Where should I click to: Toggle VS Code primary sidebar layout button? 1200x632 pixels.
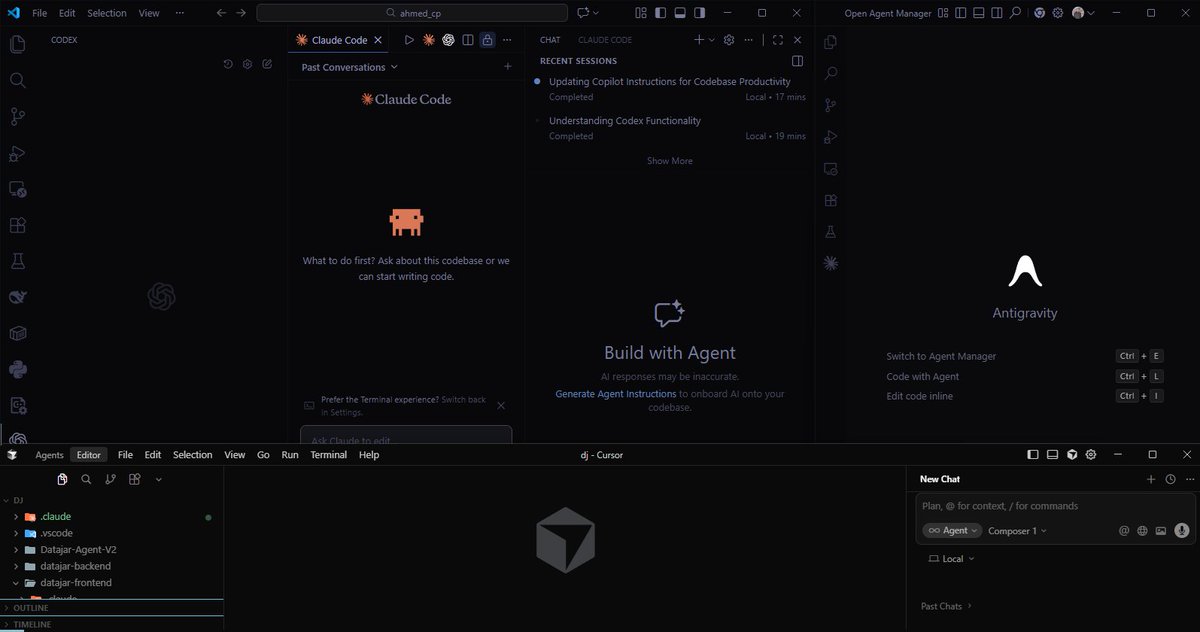660,13
